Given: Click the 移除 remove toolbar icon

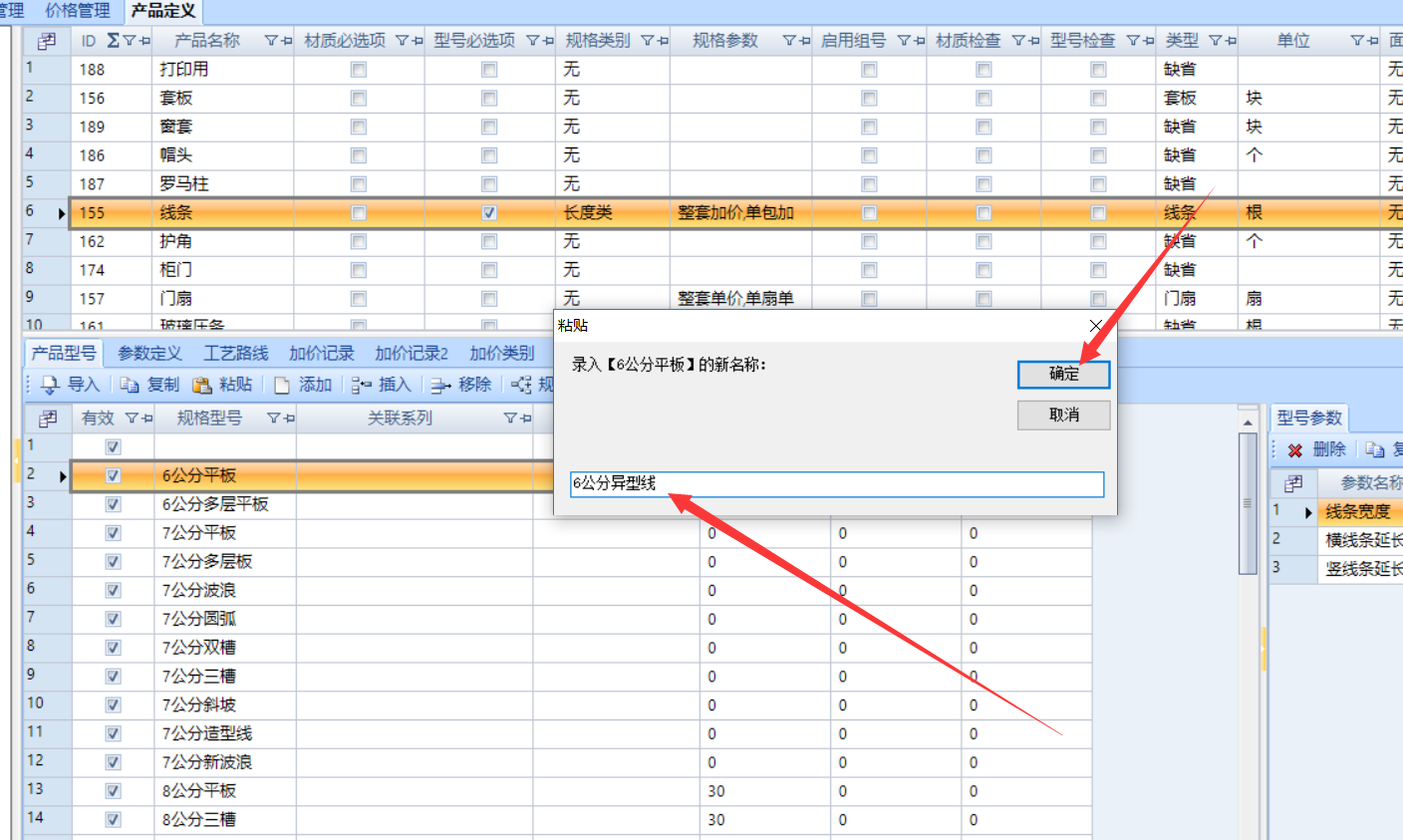Looking at the screenshot, I should coord(440,385).
